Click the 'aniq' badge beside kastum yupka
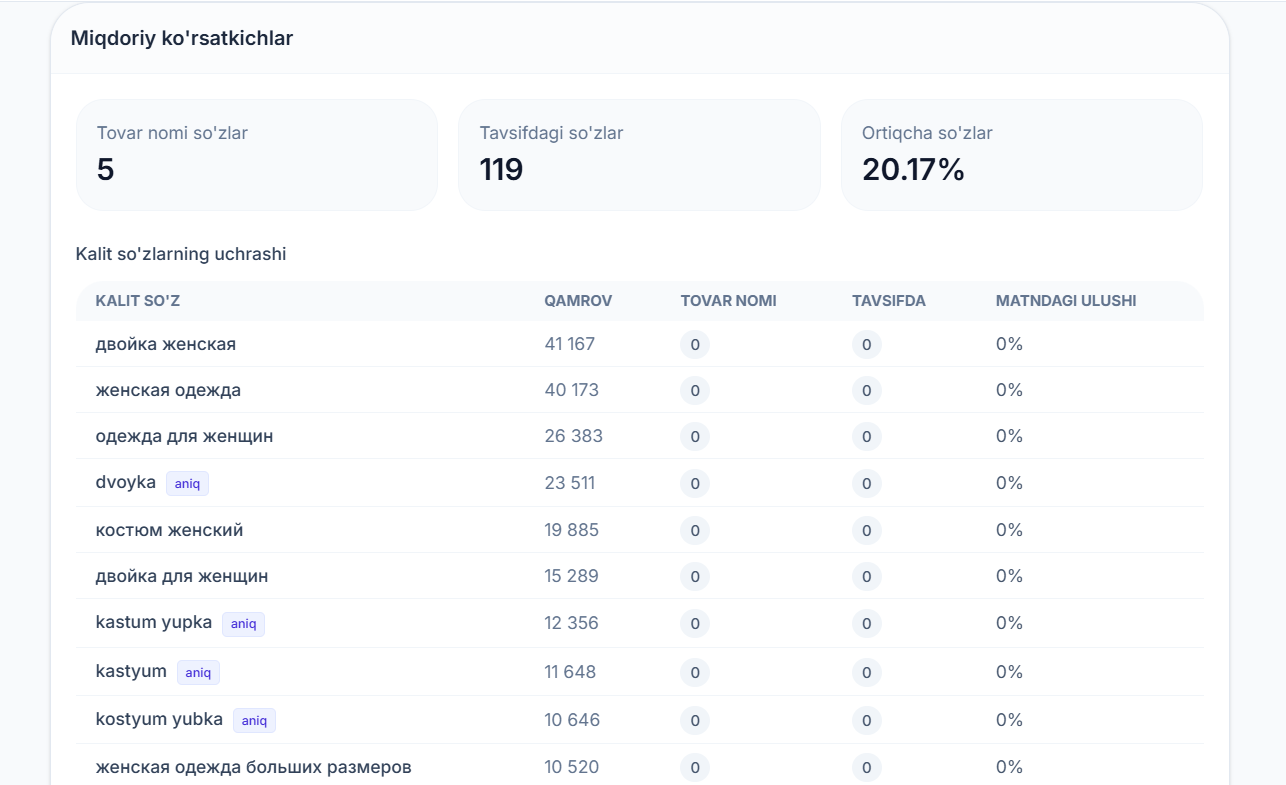Viewport: 1286px width, 785px height. (243, 624)
